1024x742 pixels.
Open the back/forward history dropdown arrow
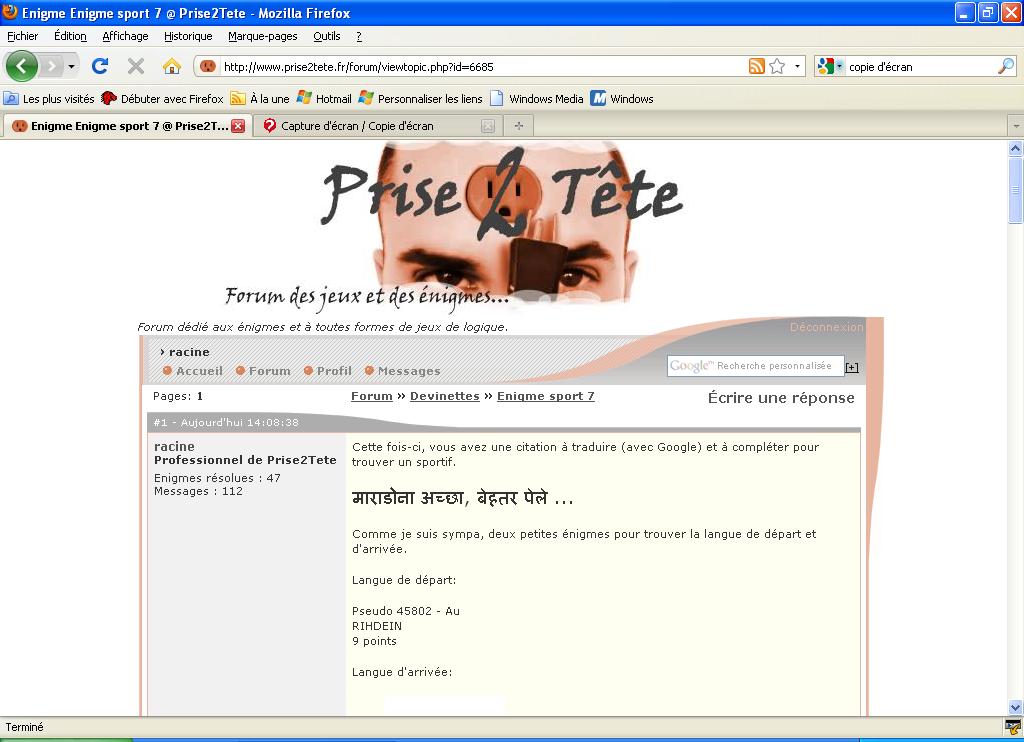pos(71,66)
